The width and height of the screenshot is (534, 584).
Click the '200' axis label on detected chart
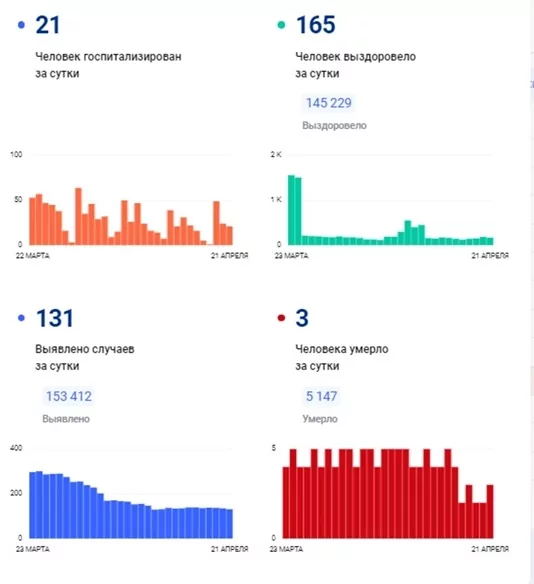tap(16, 493)
